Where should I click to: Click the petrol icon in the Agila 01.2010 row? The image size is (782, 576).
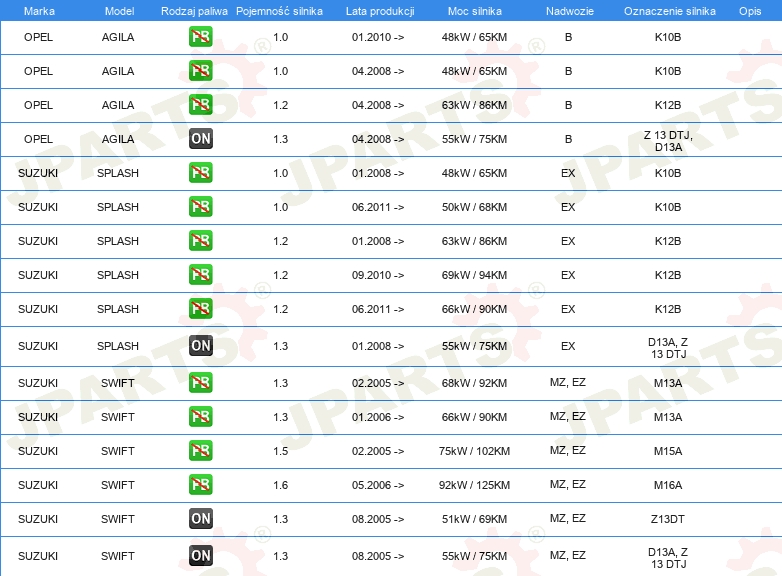point(200,37)
